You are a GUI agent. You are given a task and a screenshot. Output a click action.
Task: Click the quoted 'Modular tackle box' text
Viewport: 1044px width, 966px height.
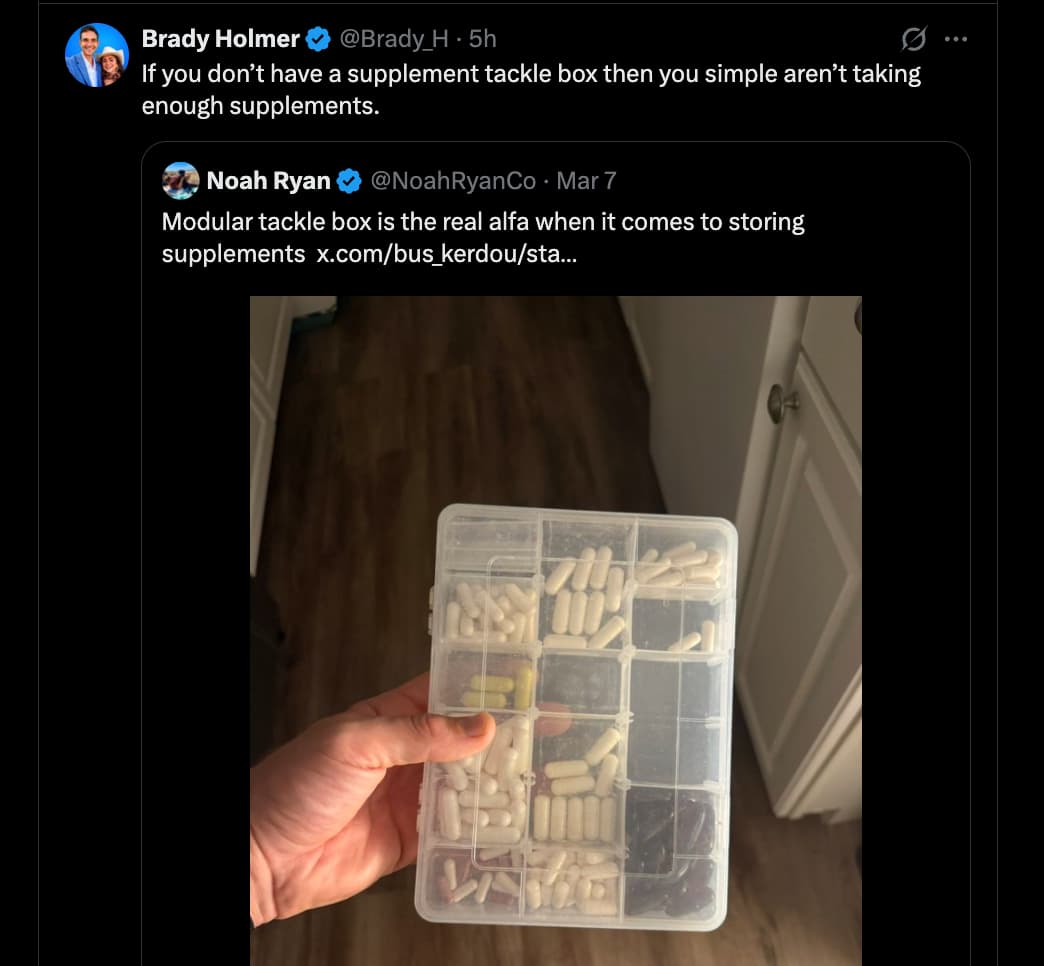(483, 222)
